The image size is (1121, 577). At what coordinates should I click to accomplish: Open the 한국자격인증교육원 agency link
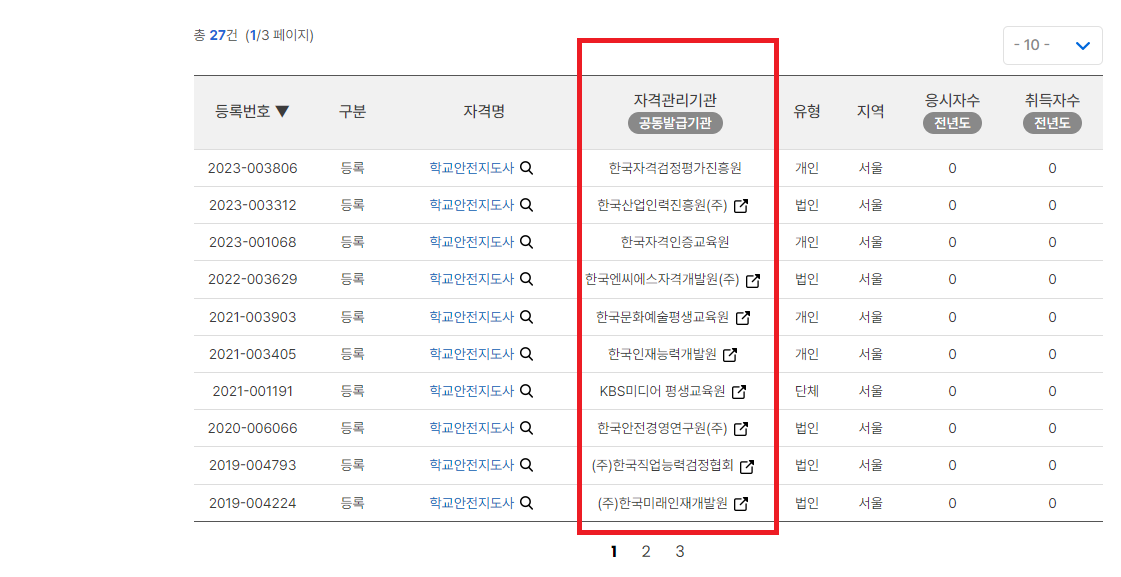point(677,241)
